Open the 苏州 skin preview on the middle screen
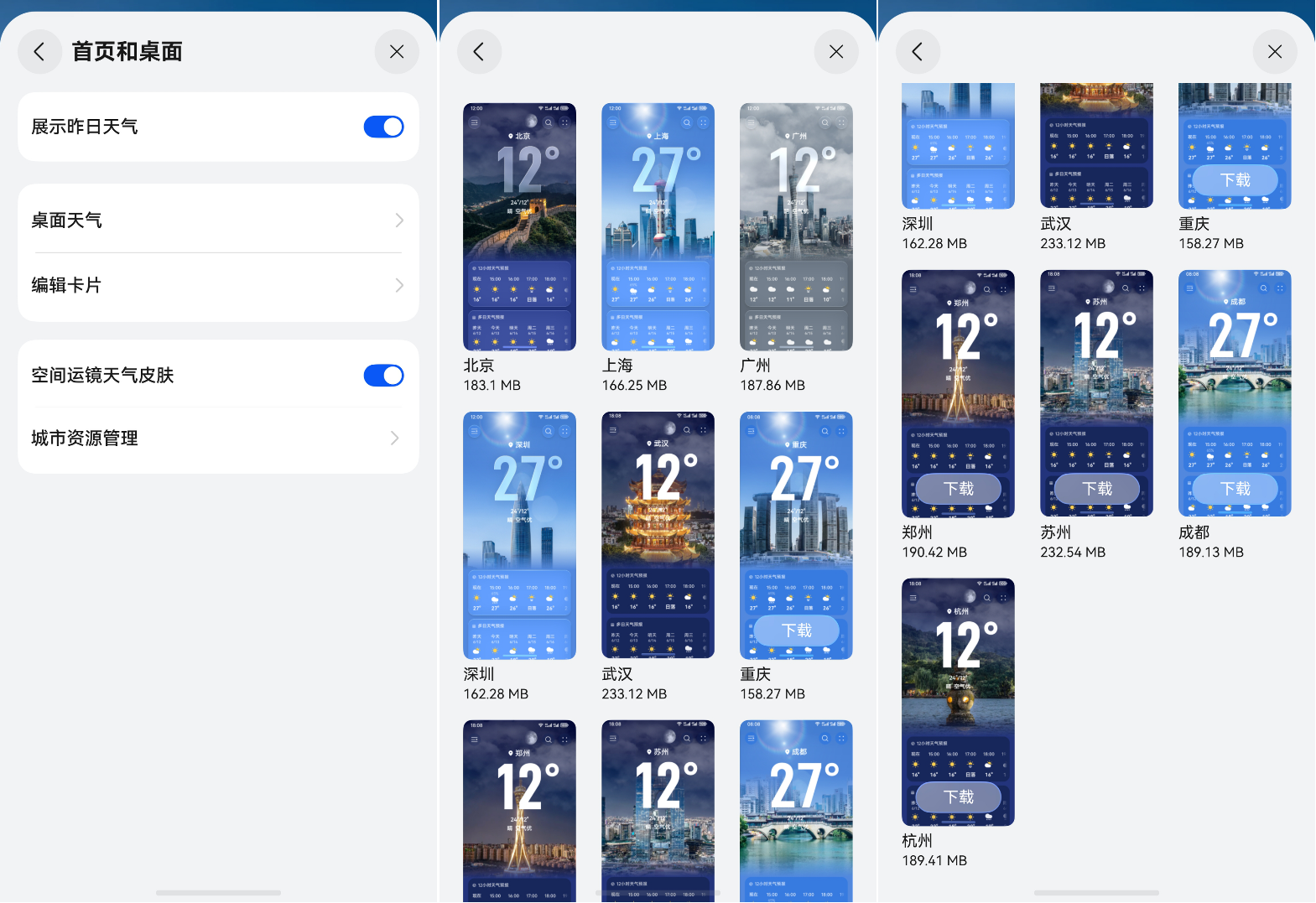The image size is (1316, 903). (x=658, y=811)
